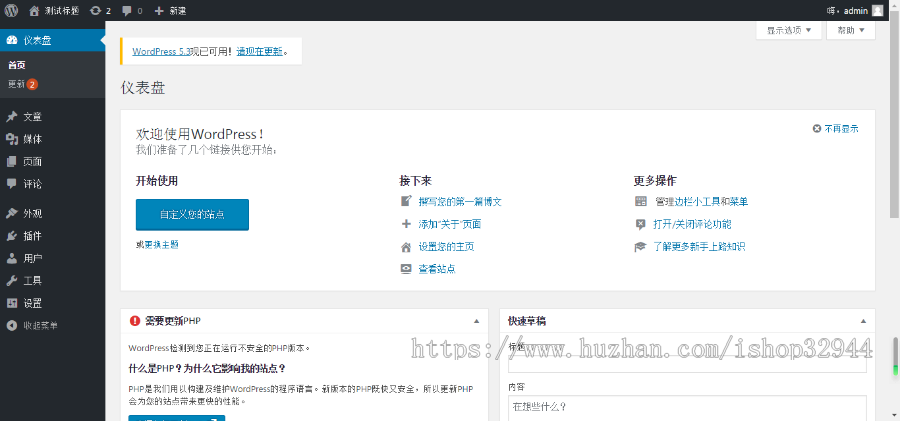Open 页面 pages icon in sidebar
Image resolution: width=900 pixels, height=421 pixels.
(11, 161)
